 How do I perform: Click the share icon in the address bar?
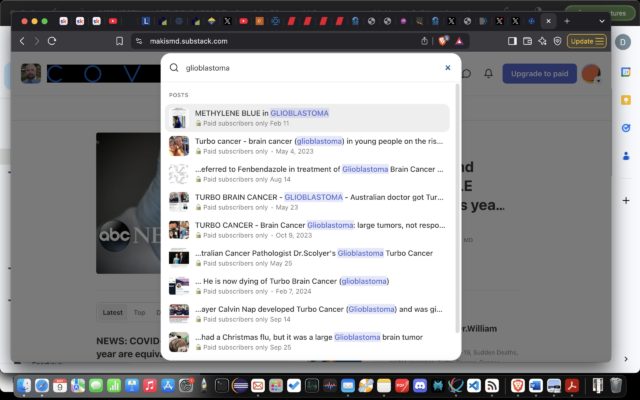point(424,41)
